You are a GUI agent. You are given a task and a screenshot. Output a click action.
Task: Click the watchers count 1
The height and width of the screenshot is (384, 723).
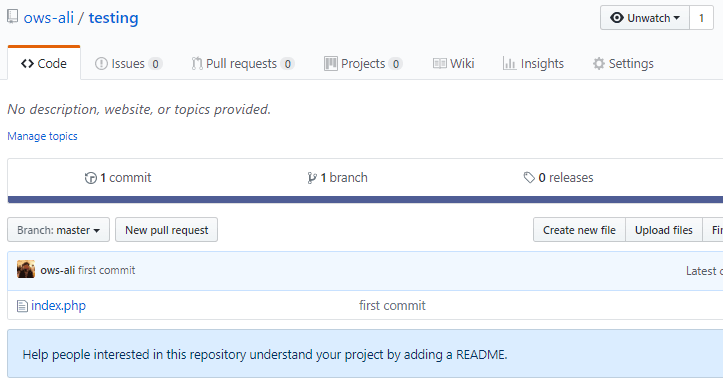[x=701, y=18]
